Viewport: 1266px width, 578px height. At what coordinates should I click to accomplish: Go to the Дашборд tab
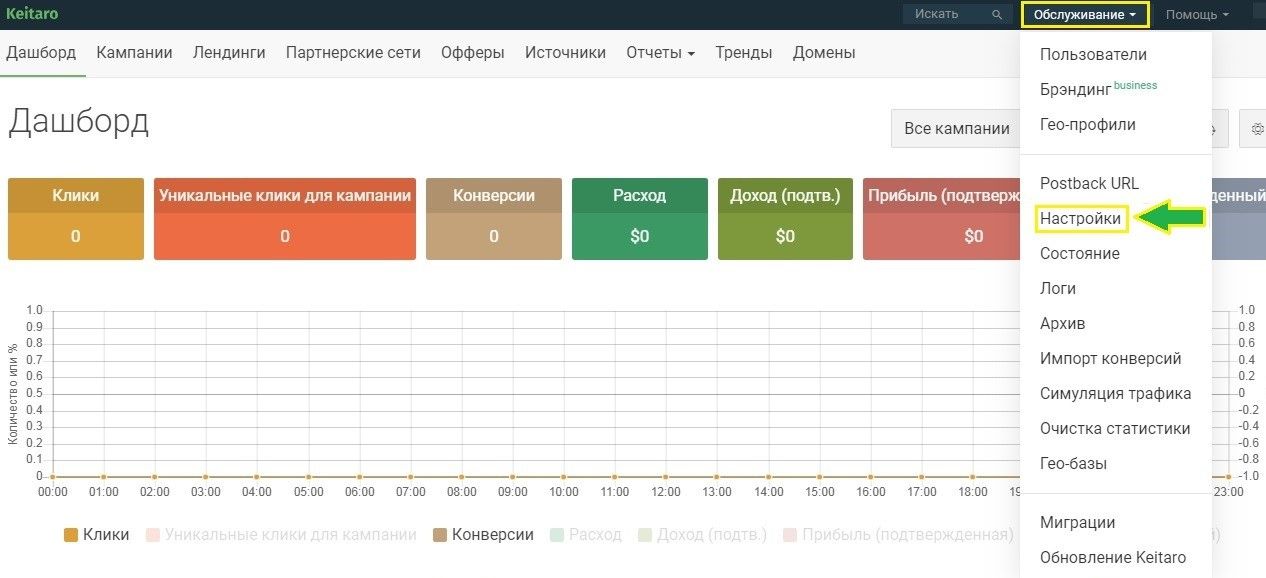click(41, 53)
